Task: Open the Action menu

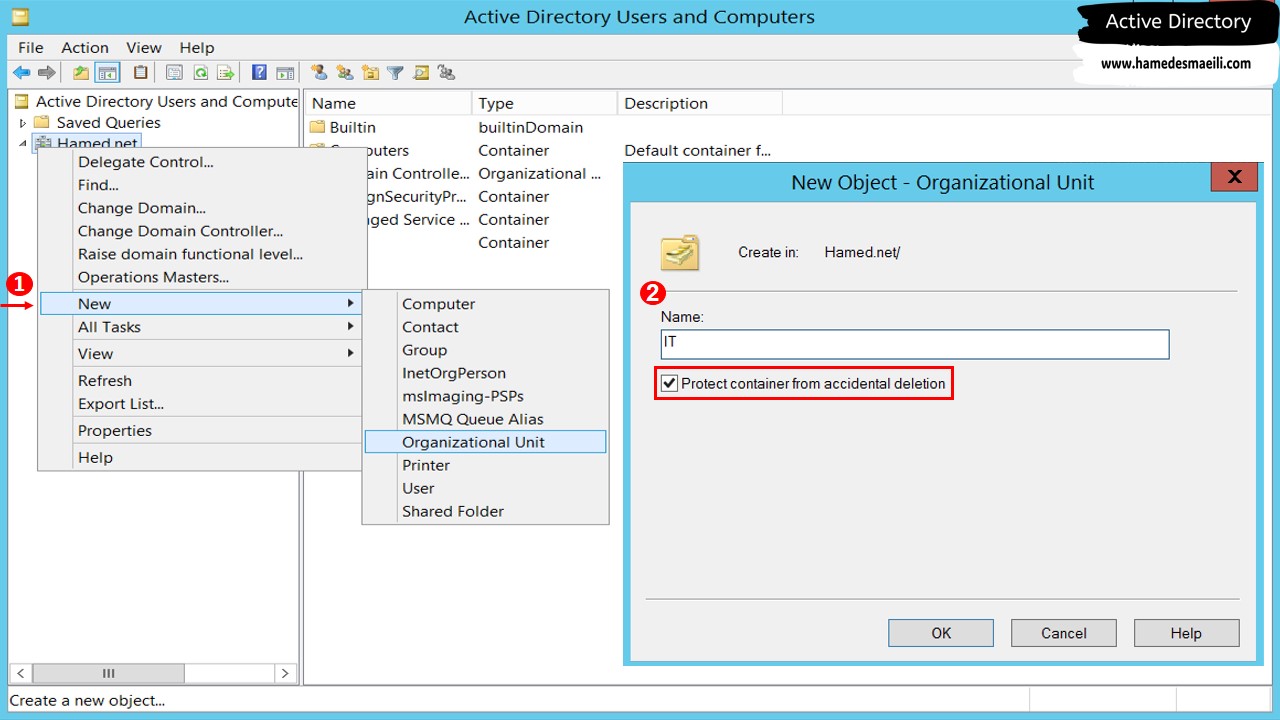Action: tap(85, 47)
